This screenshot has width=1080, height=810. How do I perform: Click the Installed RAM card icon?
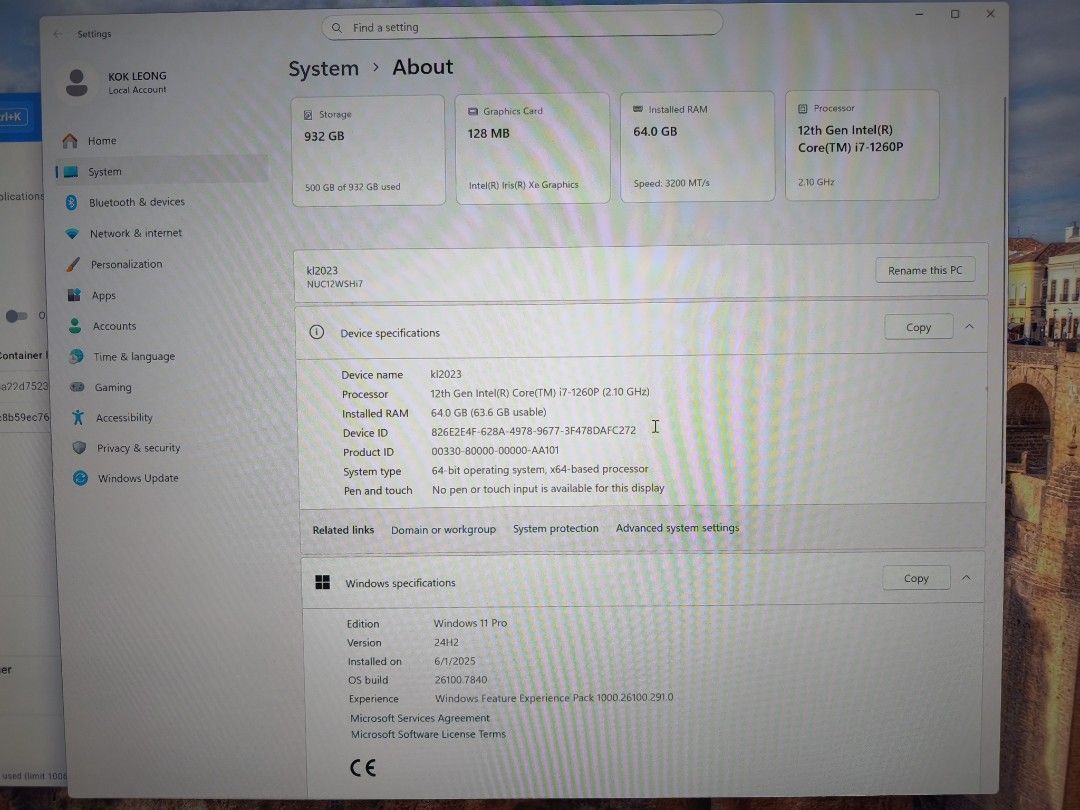click(638, 110)
